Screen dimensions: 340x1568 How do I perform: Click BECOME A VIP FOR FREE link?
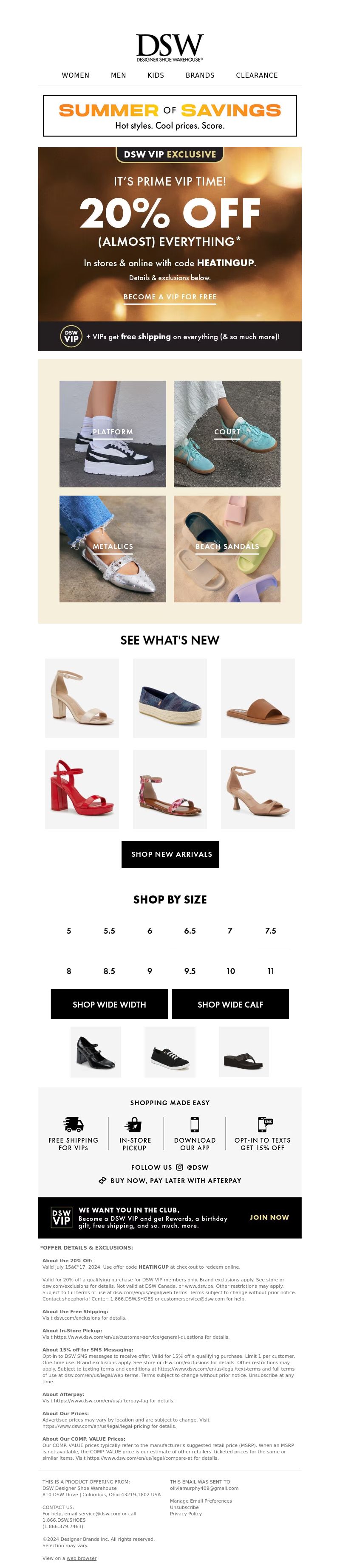170,297
